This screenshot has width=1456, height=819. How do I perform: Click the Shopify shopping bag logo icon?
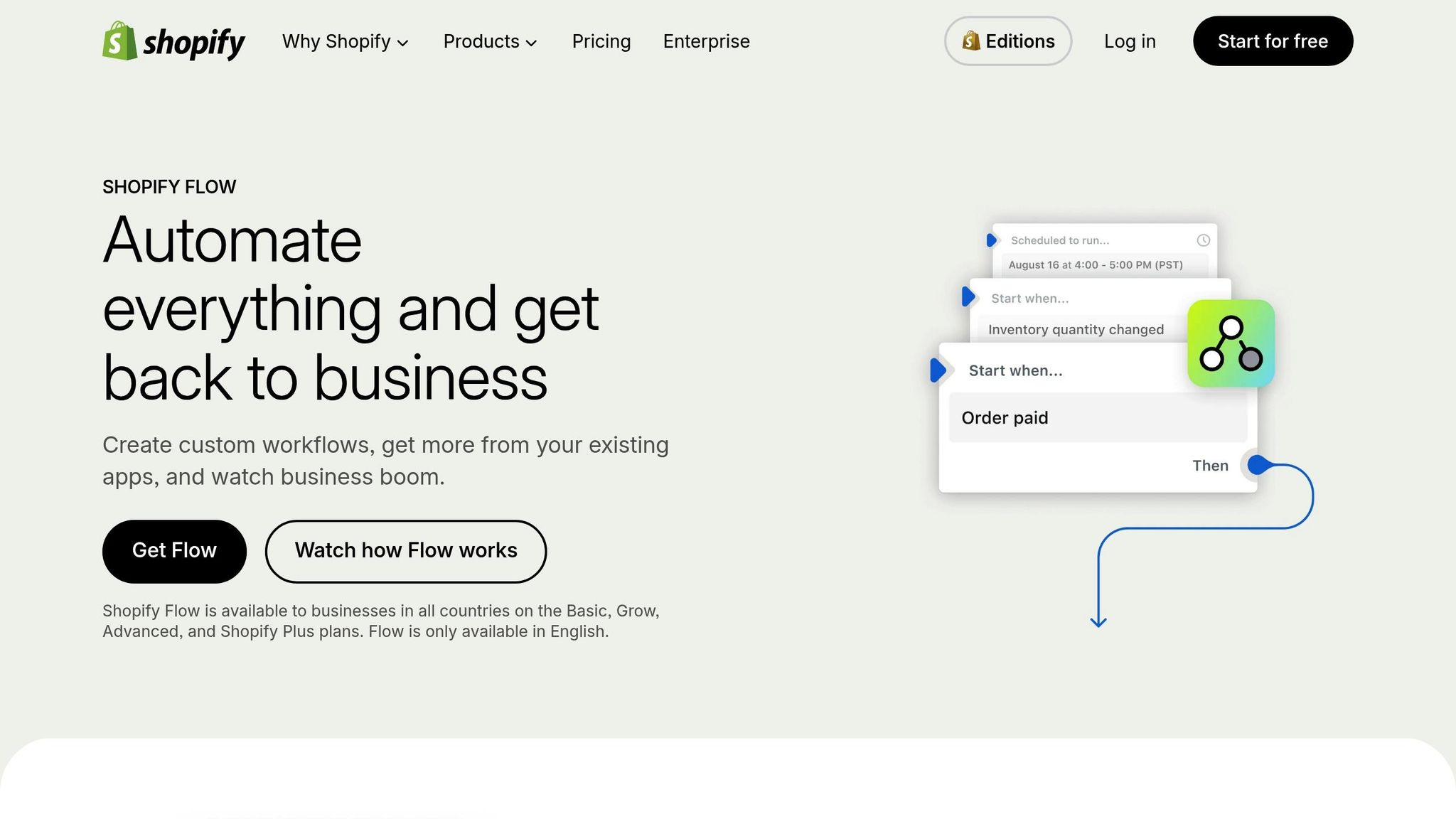[x=119, y=41]
